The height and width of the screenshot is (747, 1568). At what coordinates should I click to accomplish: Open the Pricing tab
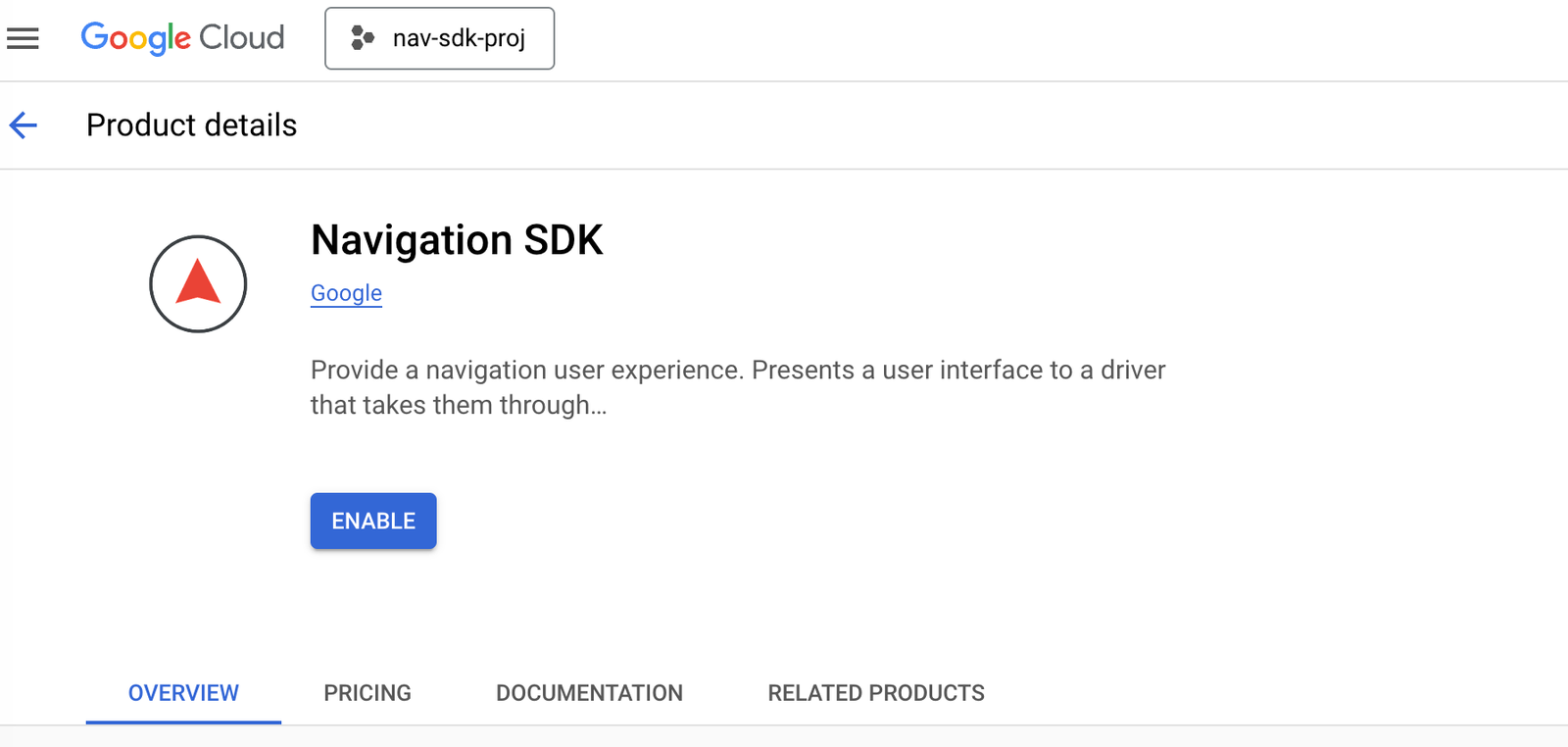pyautogui.click(x=367, y=693)
